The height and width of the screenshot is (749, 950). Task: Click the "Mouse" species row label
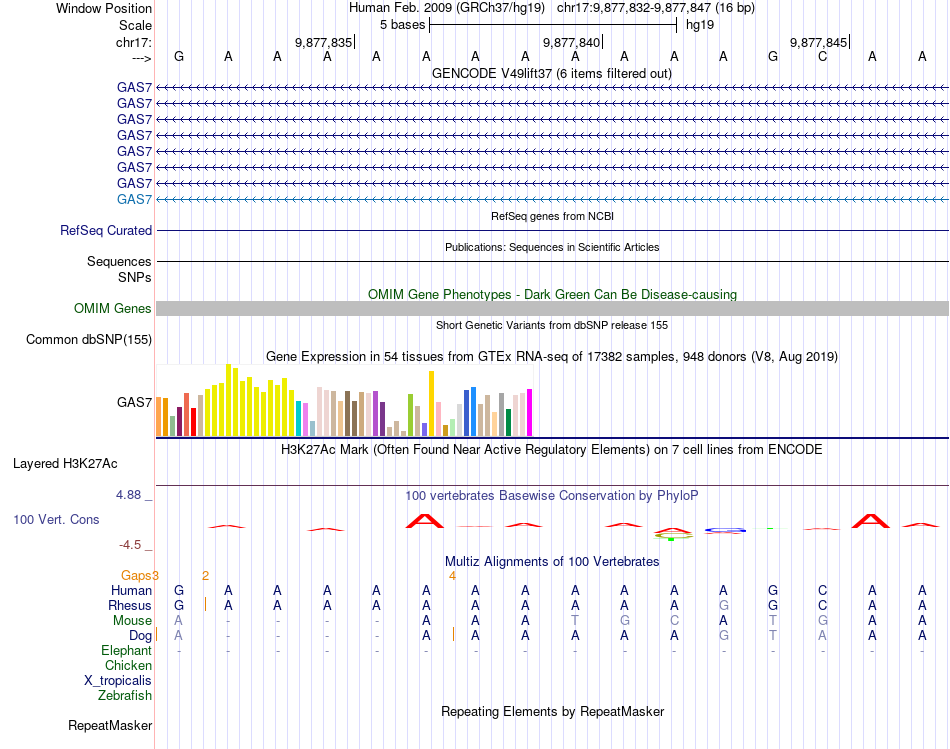pos(132,621)
